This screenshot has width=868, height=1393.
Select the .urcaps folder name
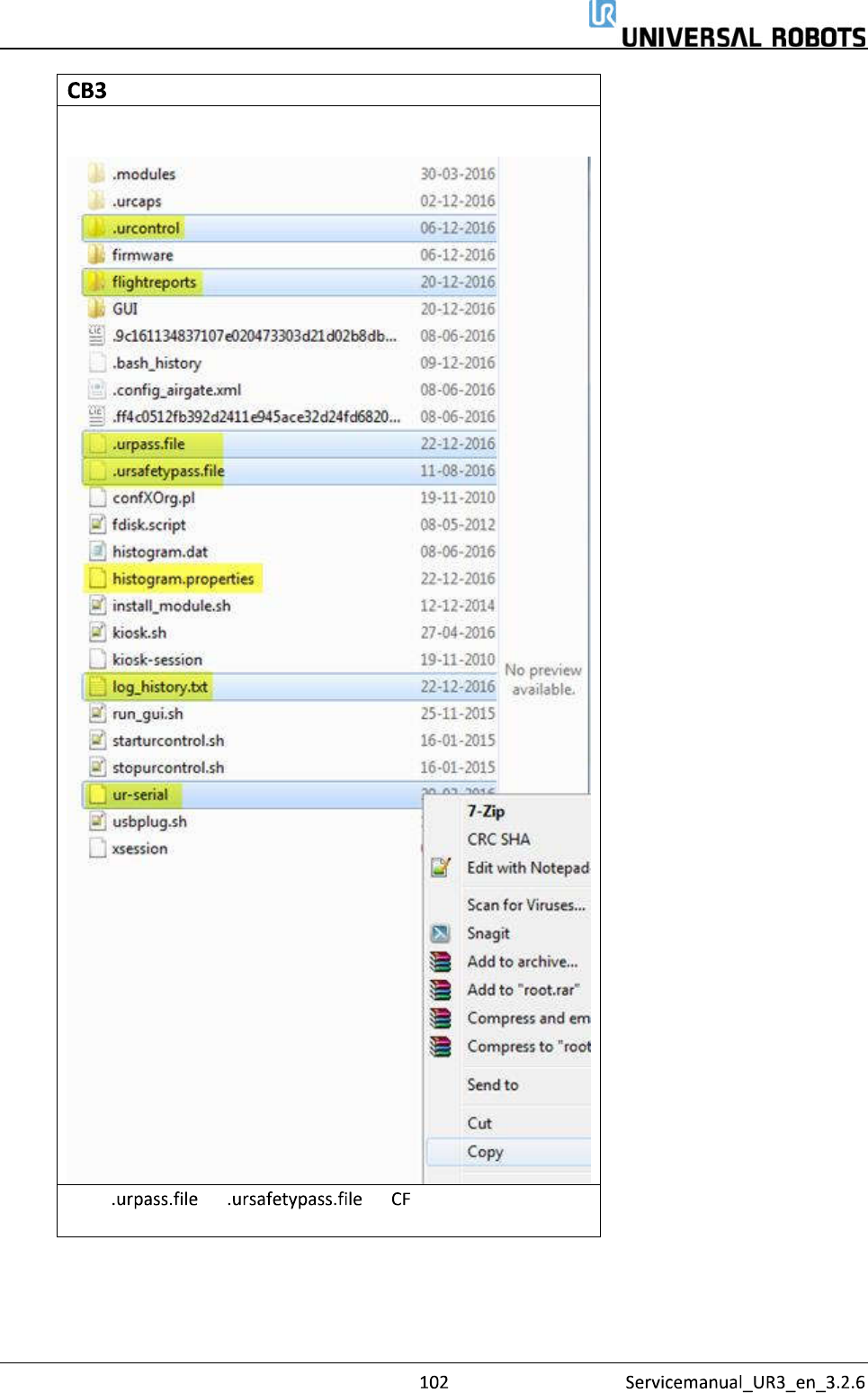pos(137,201)
